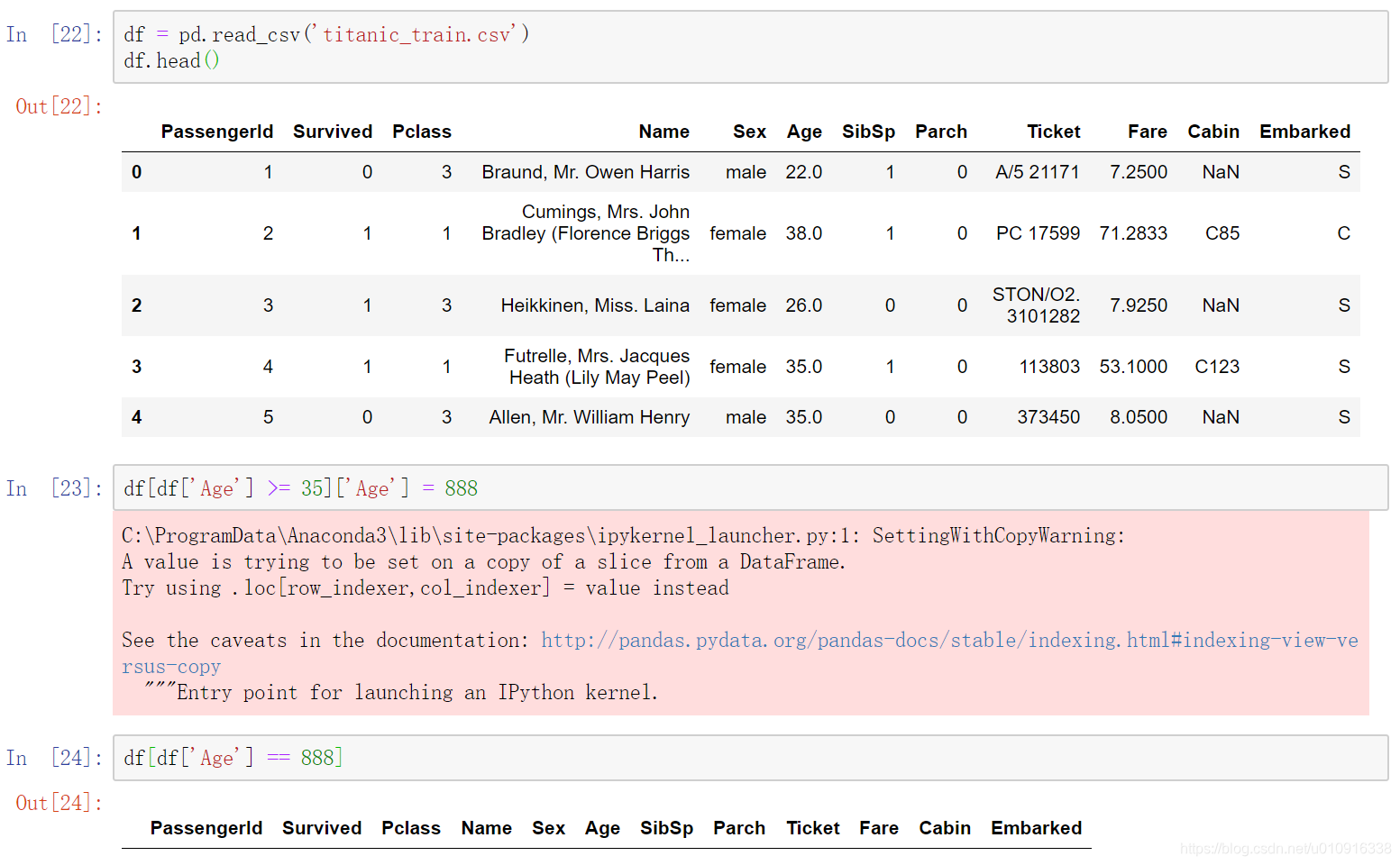
Task: Click Sex header in empty result table
Action: click(548, 828)
